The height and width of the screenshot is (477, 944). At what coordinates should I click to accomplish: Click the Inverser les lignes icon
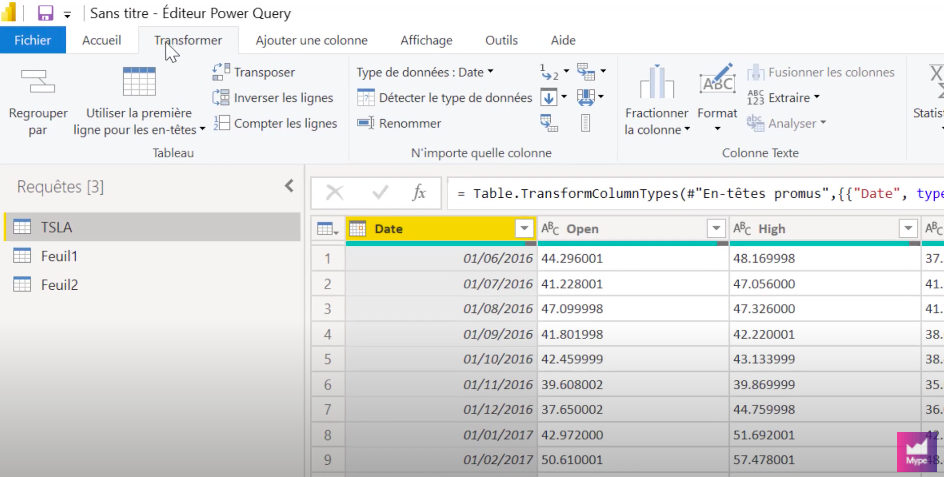point(221,97)
